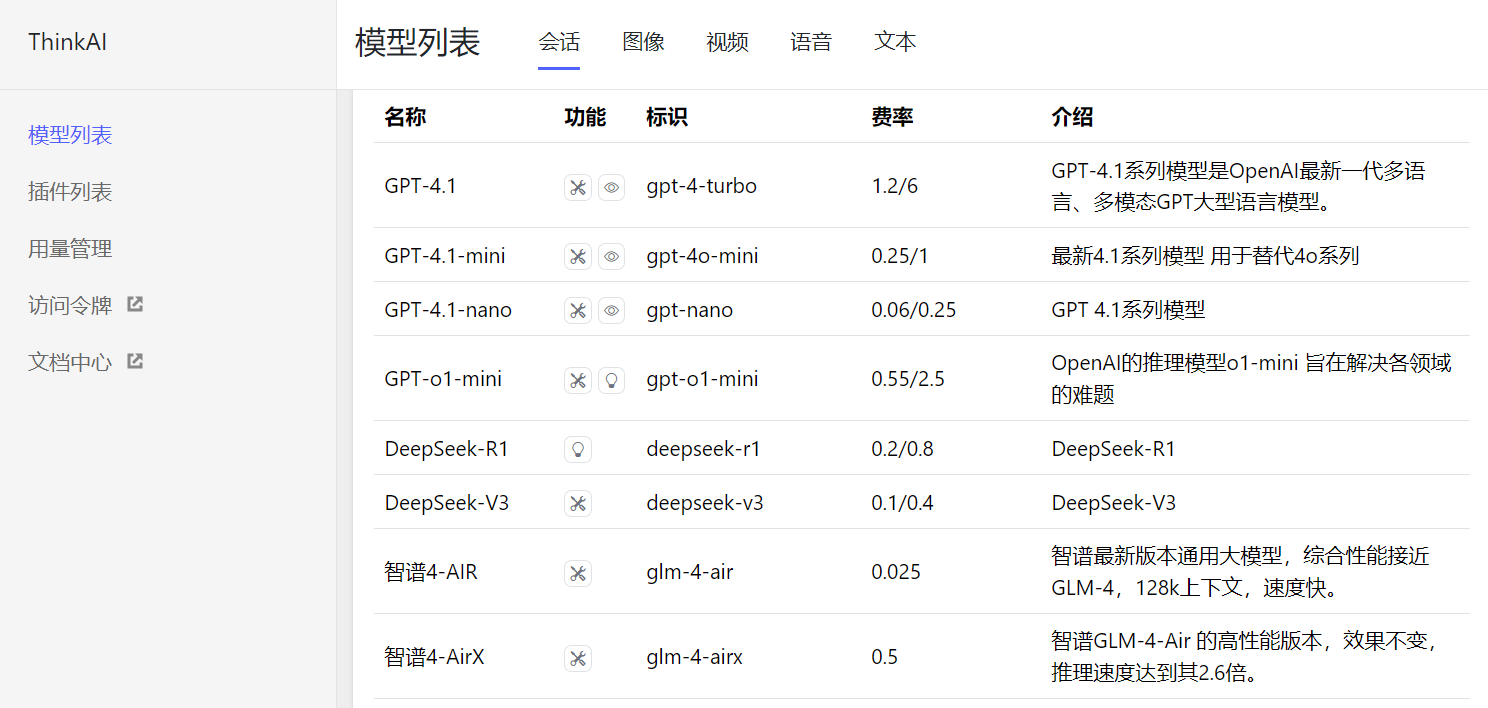Image resolution: width=1488 pixels, height=708 pixels.
Task: Click the glm-4-airx identifier
Action: coord(694,657)
